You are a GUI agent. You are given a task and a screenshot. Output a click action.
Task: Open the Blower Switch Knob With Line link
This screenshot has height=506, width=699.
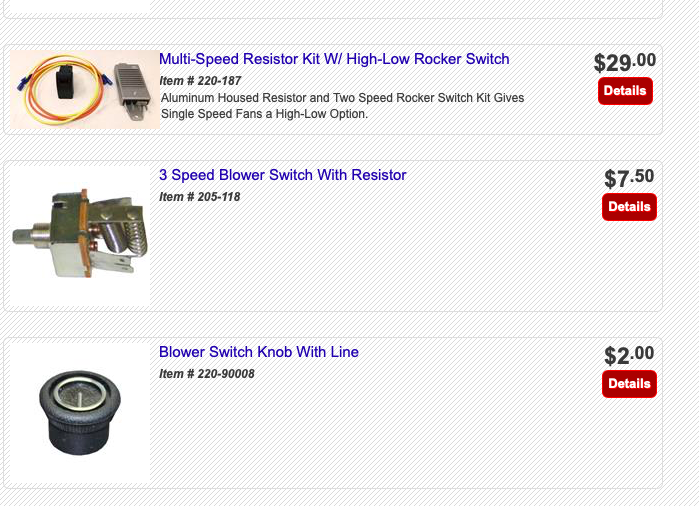click(259, 352)
